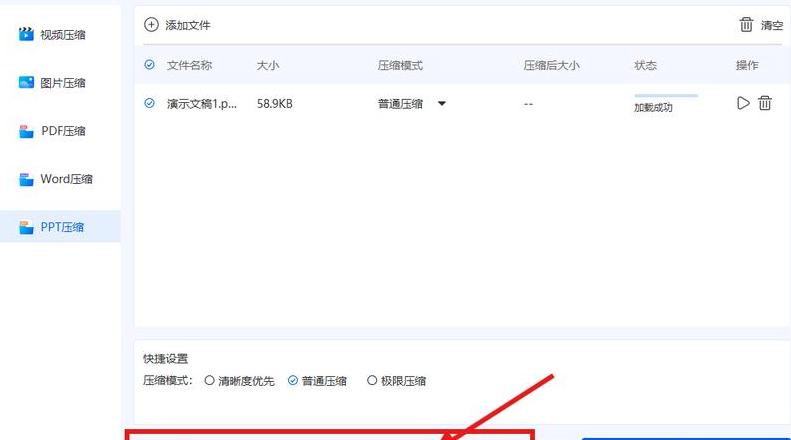Click the file name 演示文稿1.p...

tap(202, 104)
